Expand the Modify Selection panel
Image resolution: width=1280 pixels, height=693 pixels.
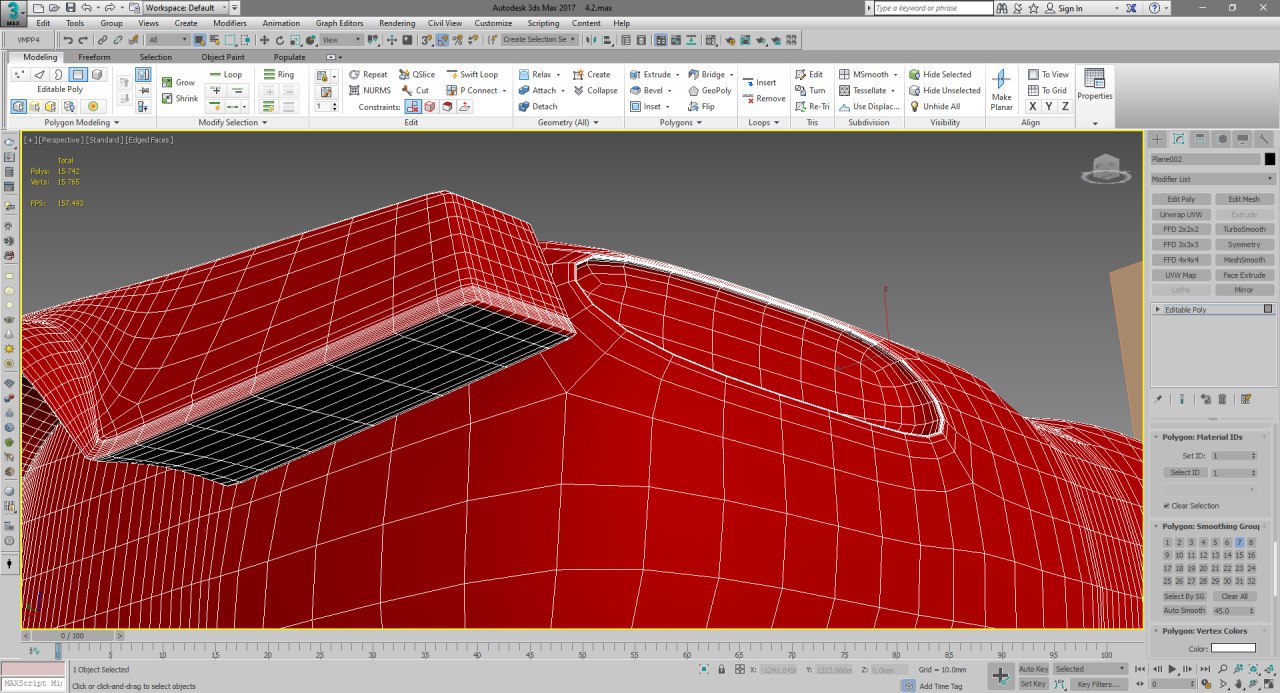click(x=233, y=123)
